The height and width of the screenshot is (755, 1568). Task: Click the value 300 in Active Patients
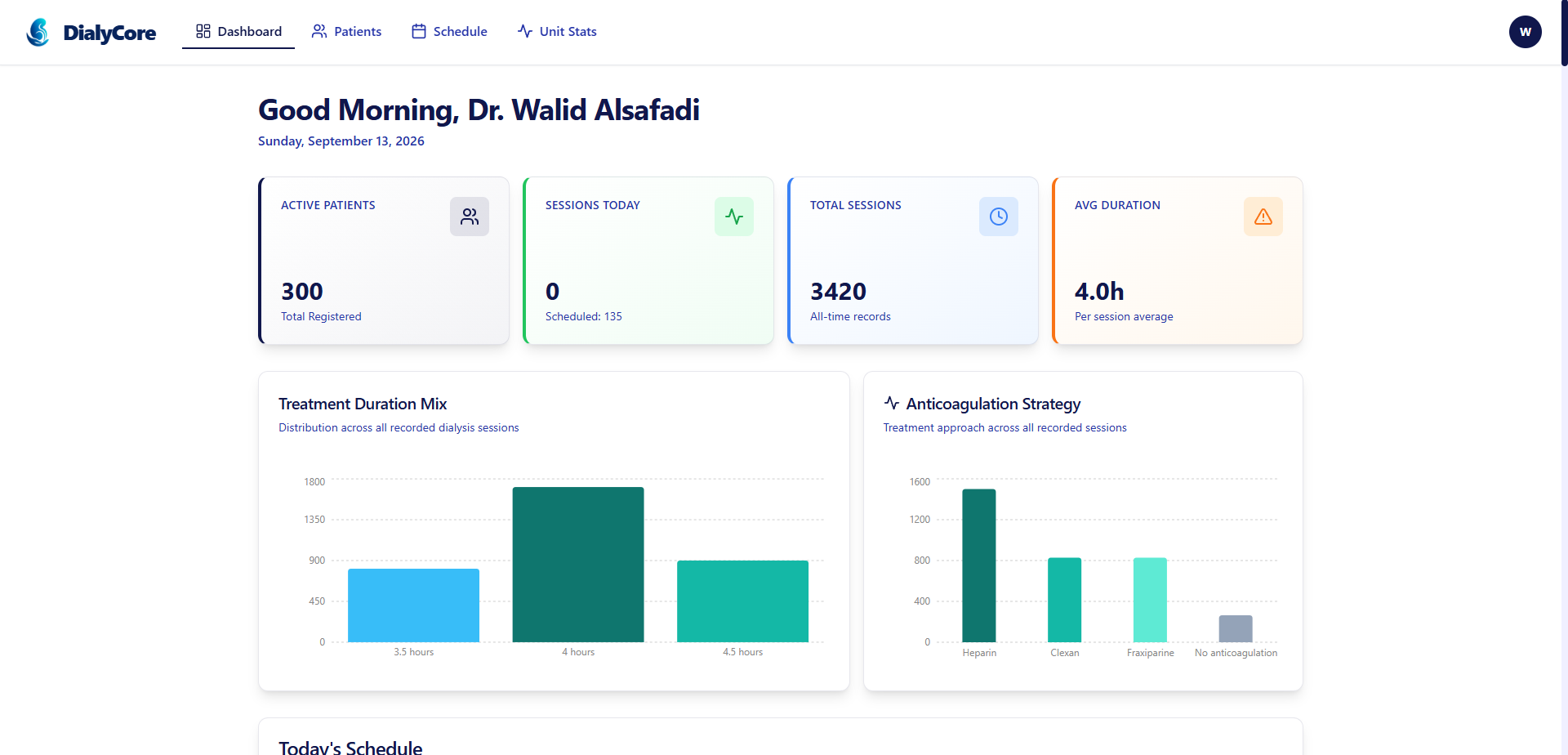[302, 292]
